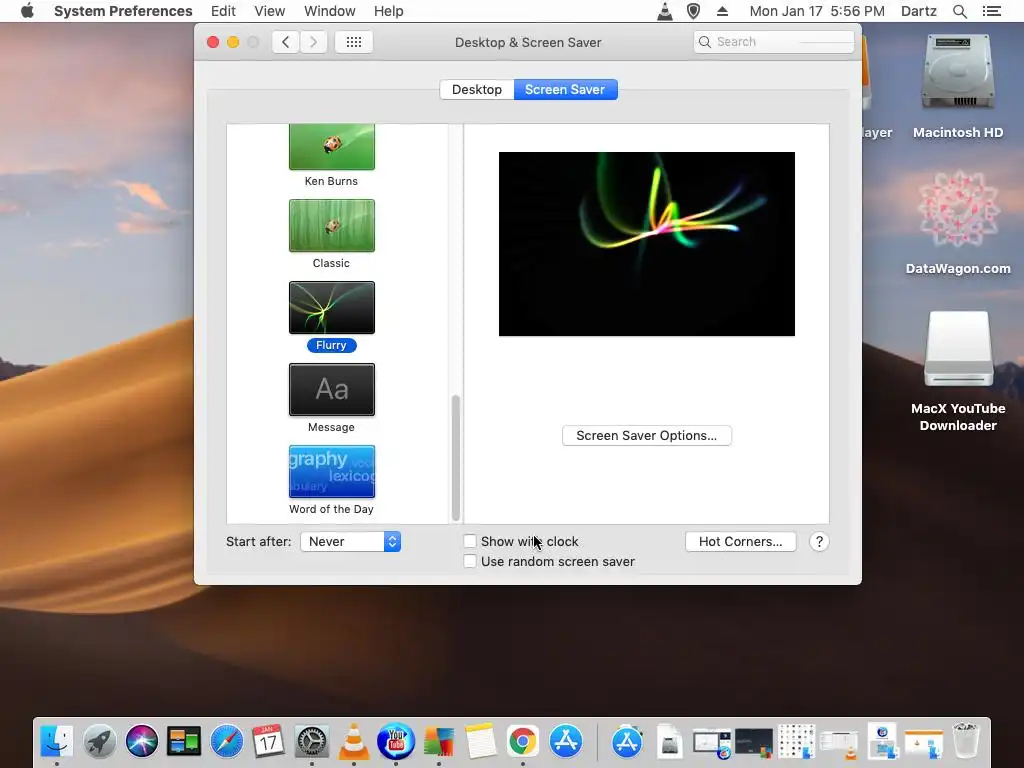
Task: Click the Hot Corners button
Action: 741,541
